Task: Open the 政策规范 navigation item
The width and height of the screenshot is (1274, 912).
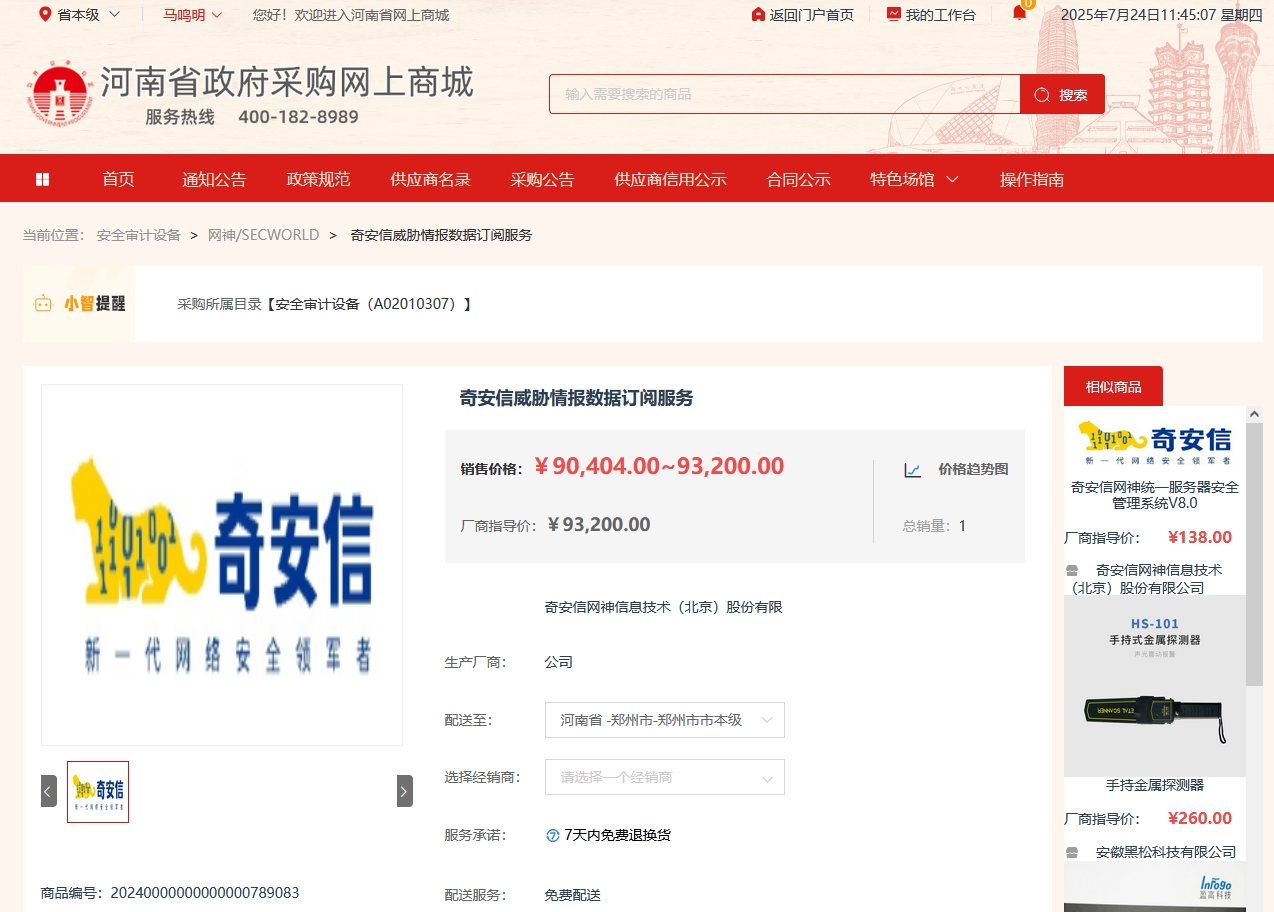Action: point(318,180)
